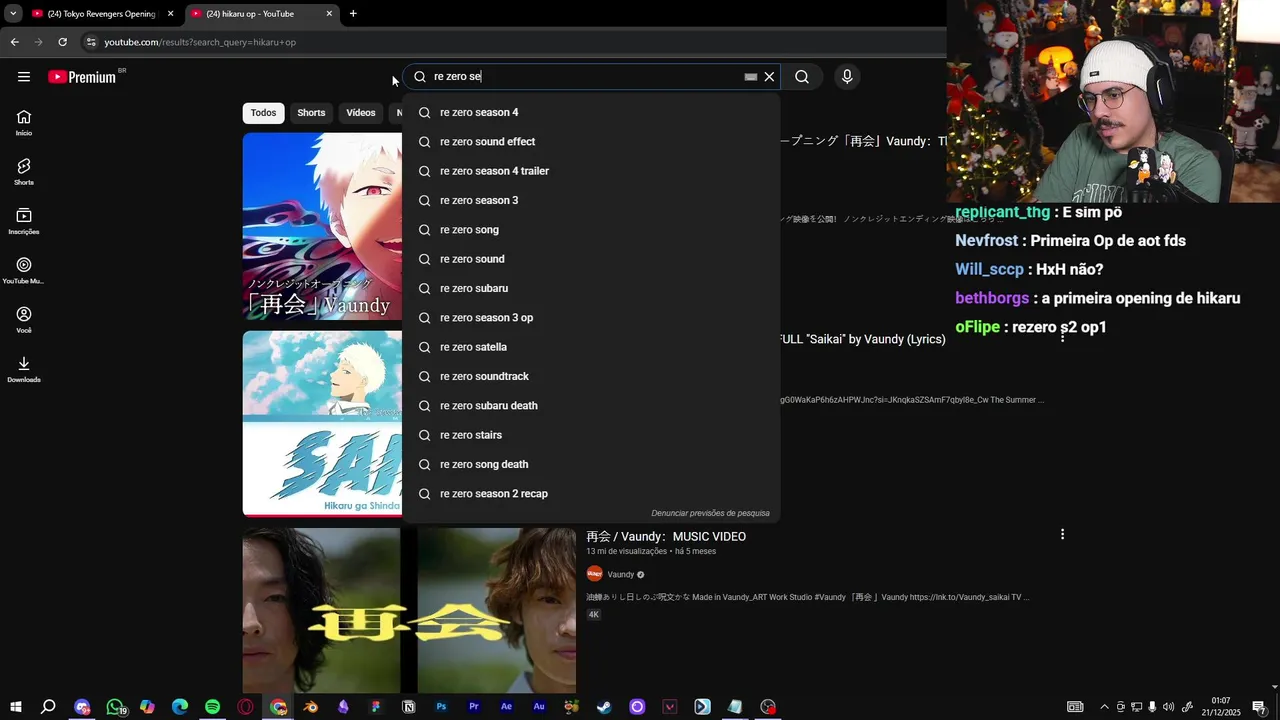Select the re zero sound suggestion

click(x=591, y=259)
